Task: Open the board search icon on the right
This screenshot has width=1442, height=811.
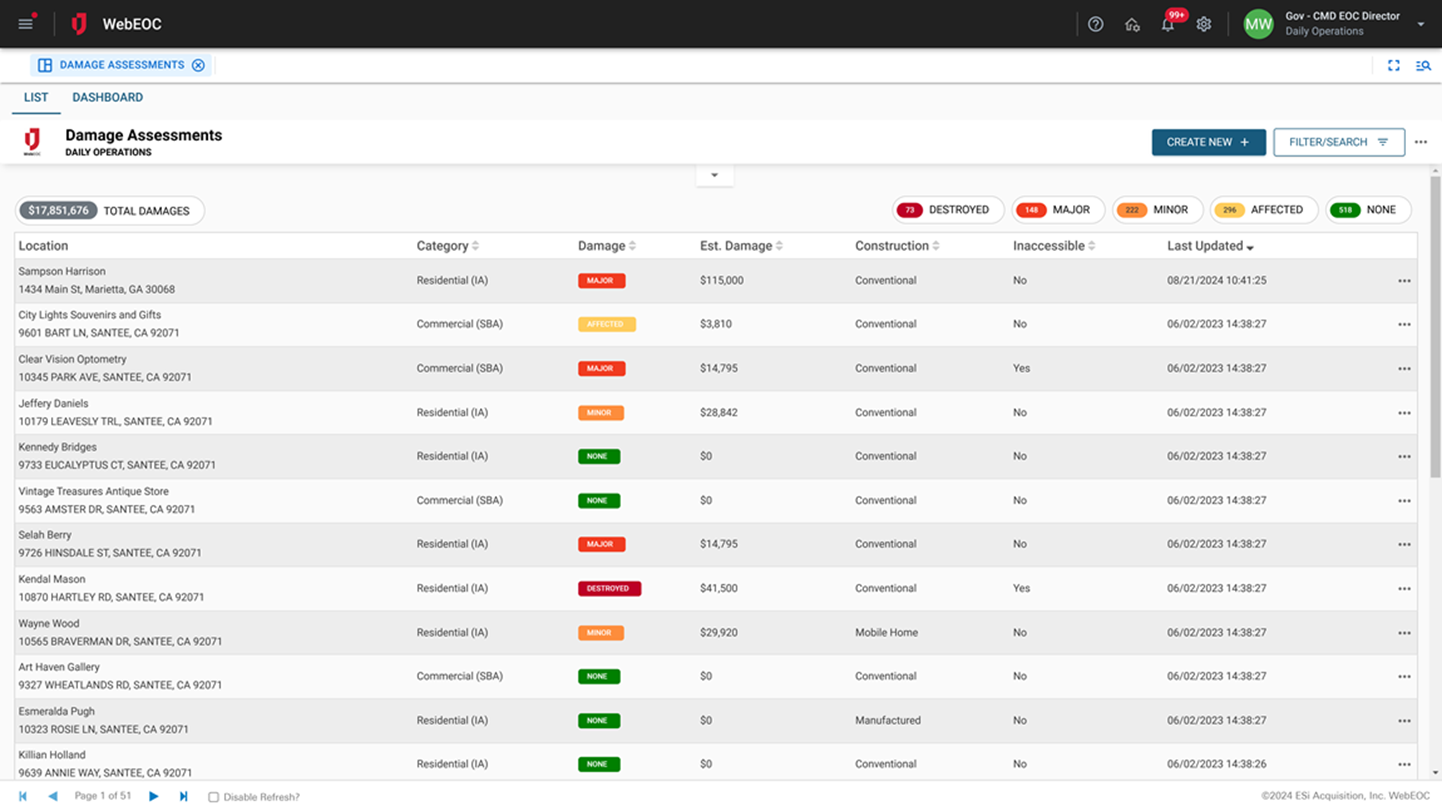Action: coord(1423,65)
